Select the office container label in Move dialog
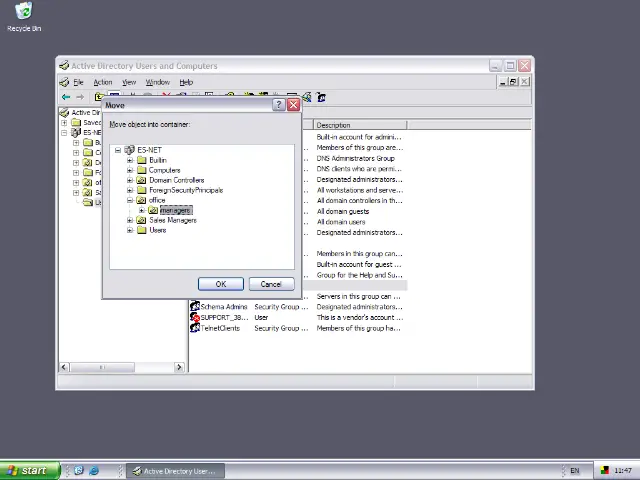The image size is (640, 480). pyautogui.click(x=157, y=200)
